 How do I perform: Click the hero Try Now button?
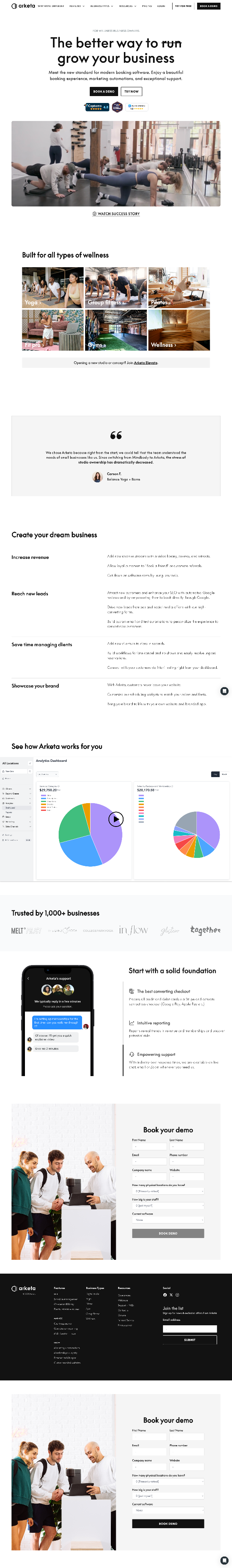click(131, 91)
